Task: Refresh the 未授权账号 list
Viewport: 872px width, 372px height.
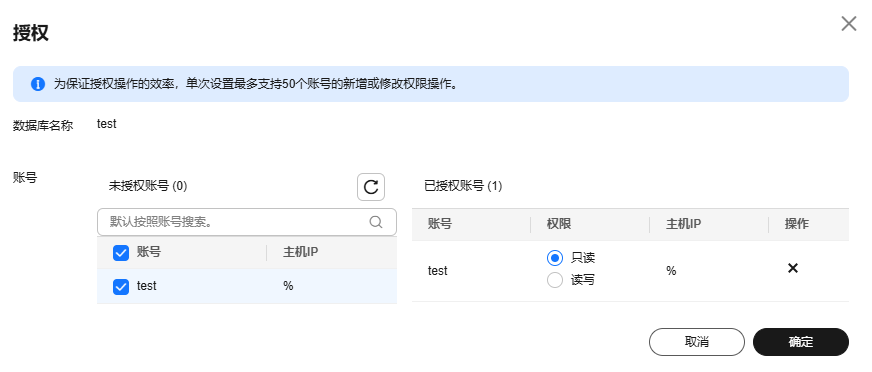Action: (371, 187)
